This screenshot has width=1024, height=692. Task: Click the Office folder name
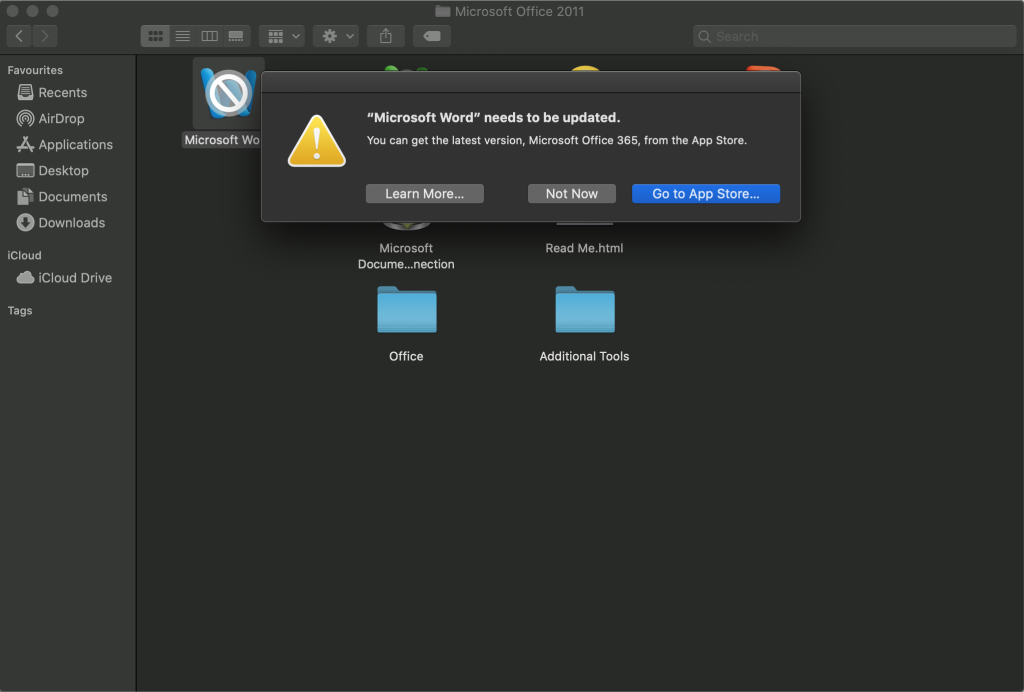pos(406,356)
